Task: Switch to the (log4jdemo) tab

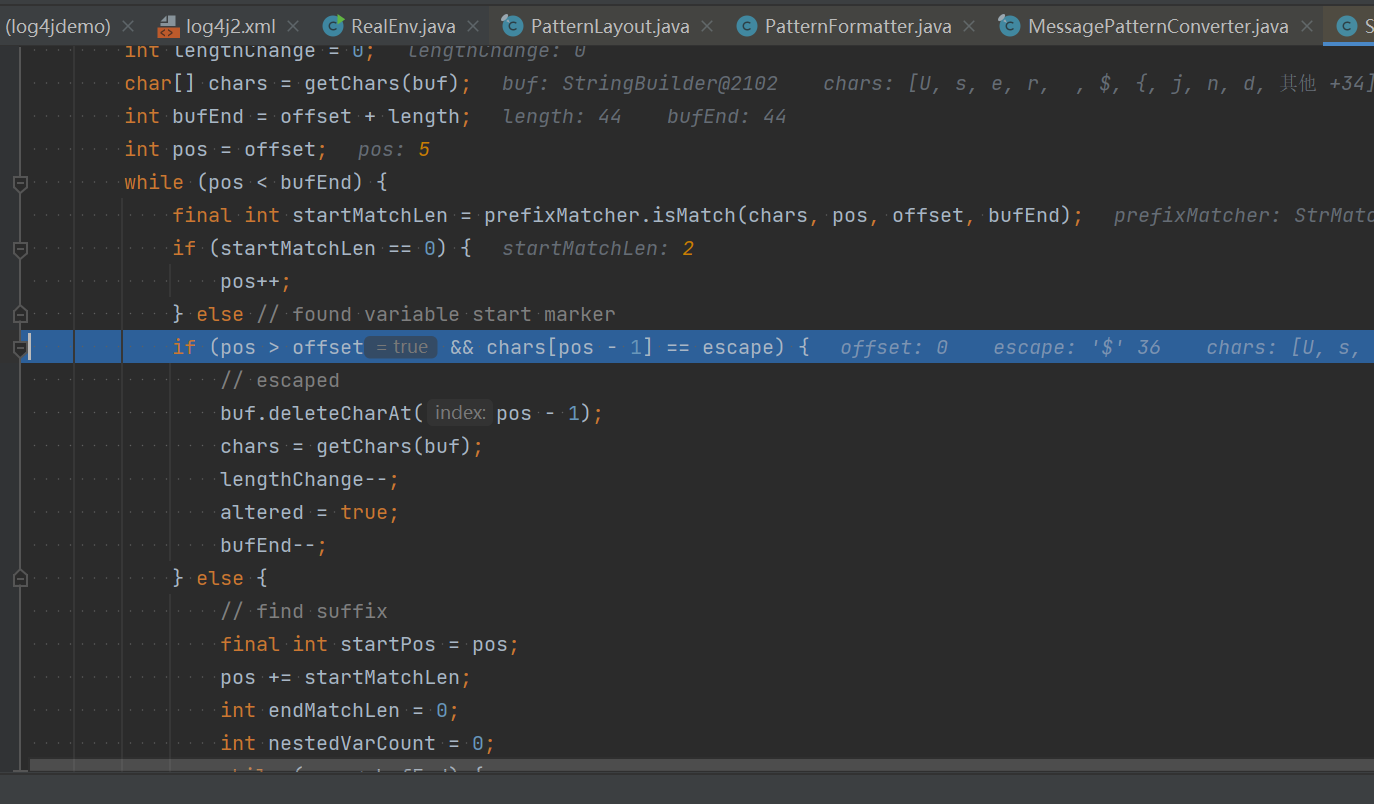Action: (58, 27)
